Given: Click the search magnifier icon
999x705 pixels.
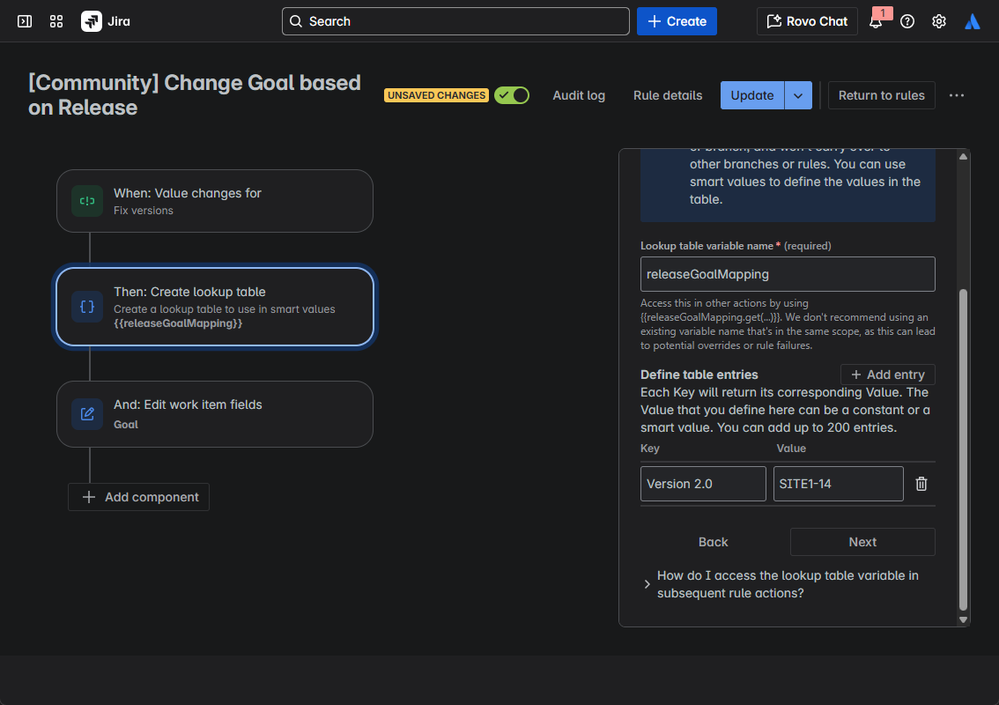Looking at the screenshot, I should [296, 21].
